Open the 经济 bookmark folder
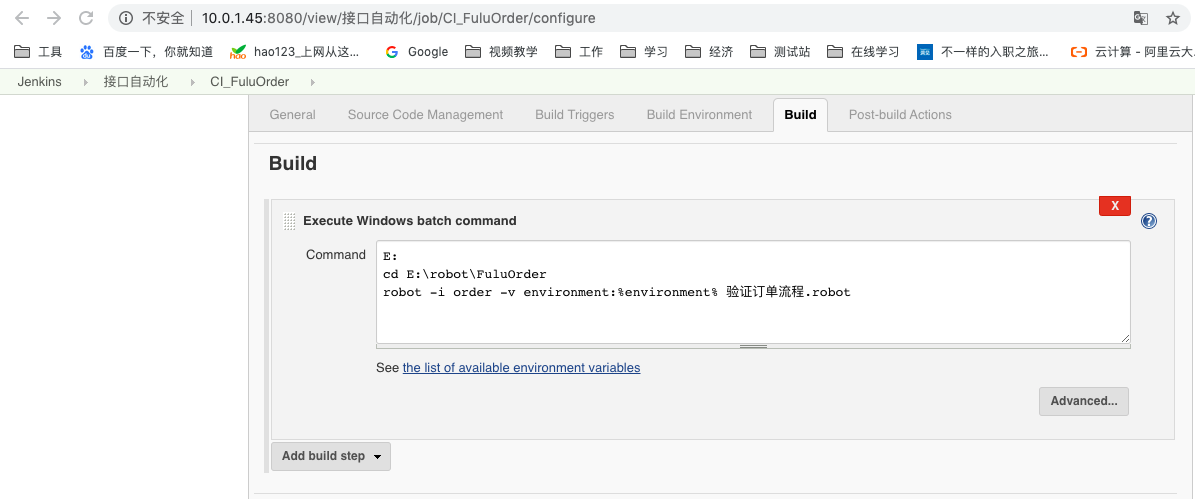 (x=709, y=52)
